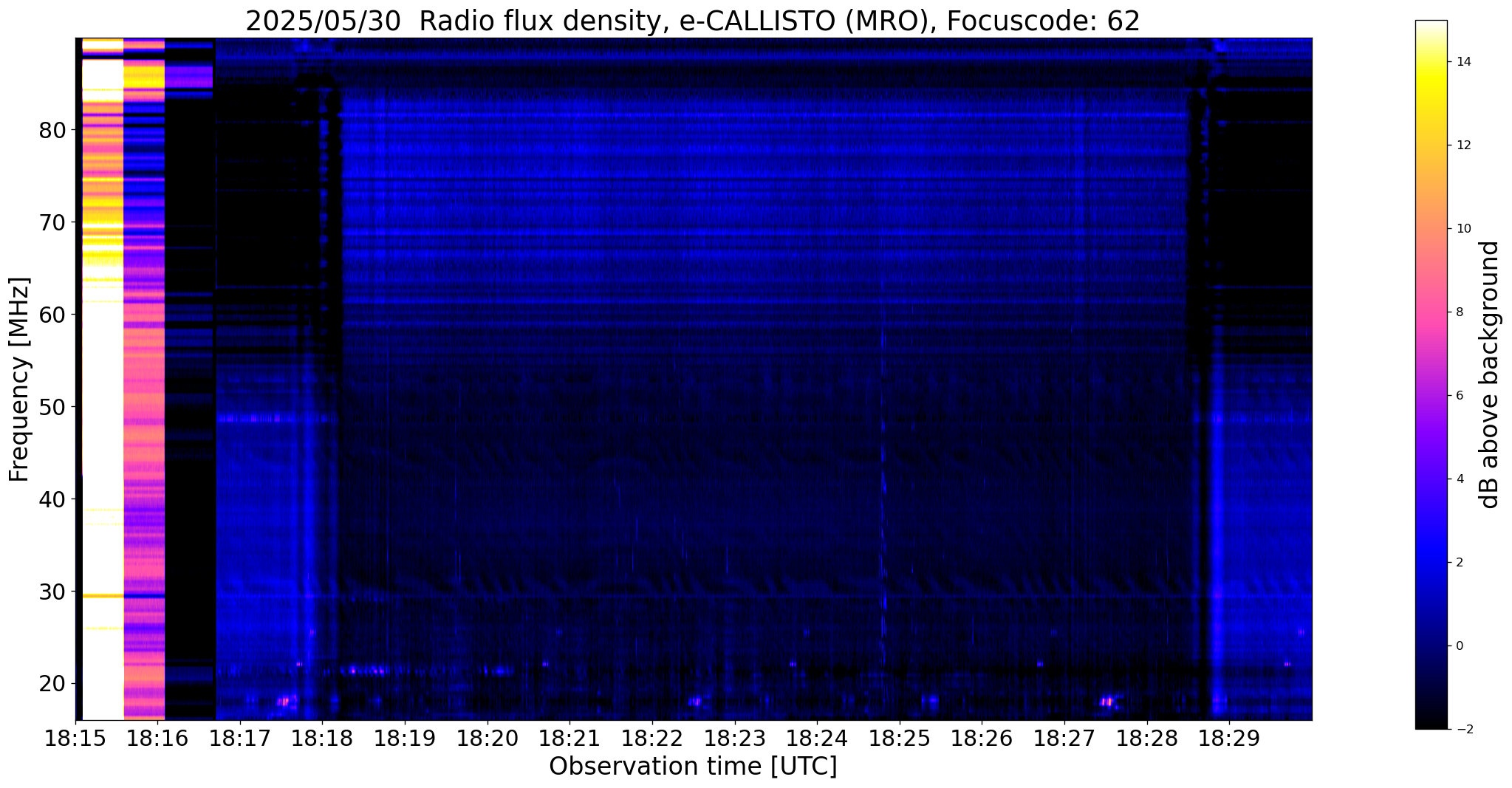Click the 18:15 time tick label
The image size is (1512, 788).
pos(76,739)
